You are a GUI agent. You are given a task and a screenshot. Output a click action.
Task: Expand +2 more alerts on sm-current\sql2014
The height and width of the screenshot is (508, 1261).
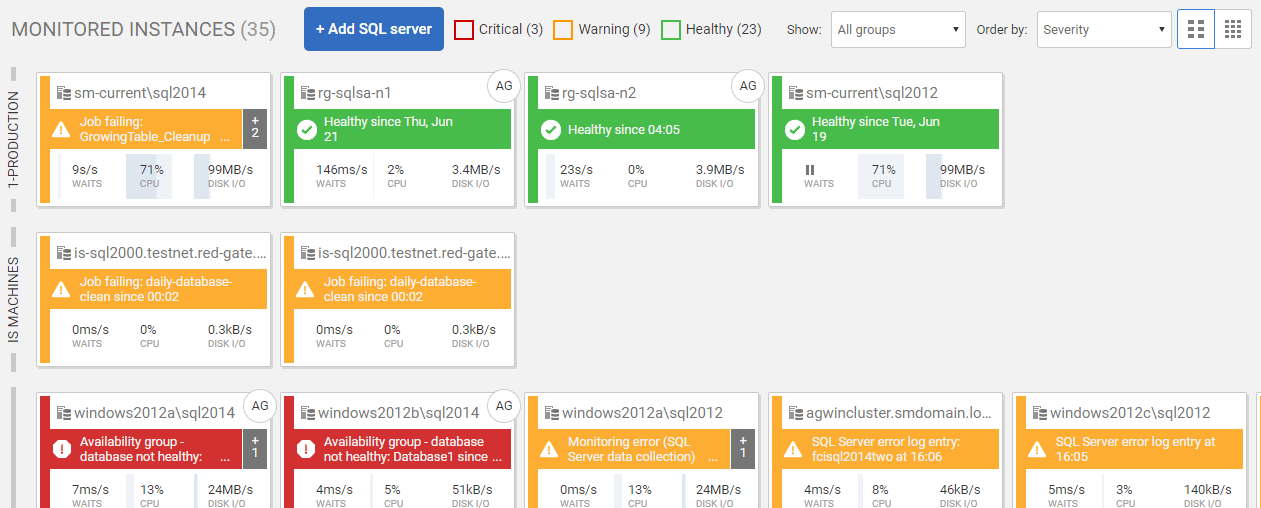pyautogui.click(x=254, y=128)
